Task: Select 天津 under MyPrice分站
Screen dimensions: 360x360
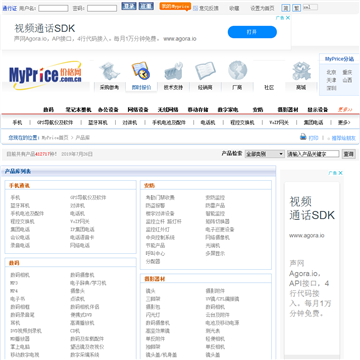Action: pyautogui.click(x=331, y=80)
